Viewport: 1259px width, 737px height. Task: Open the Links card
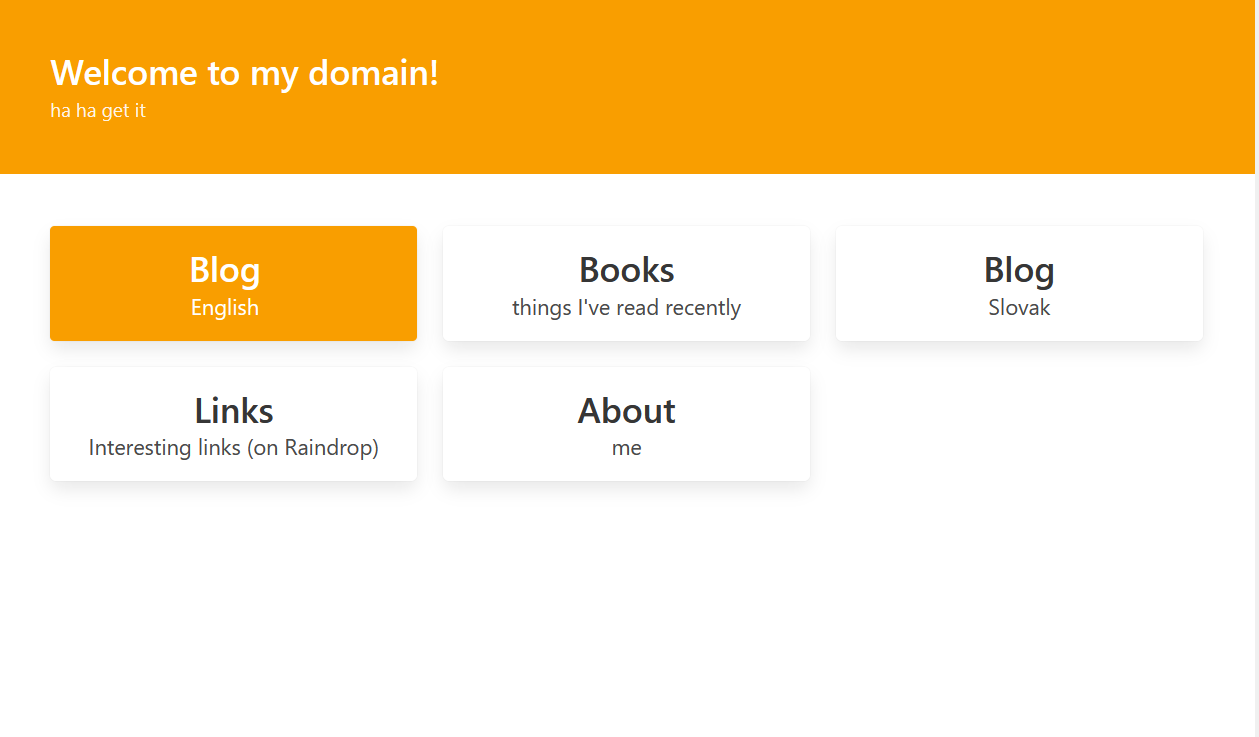point(233,424)
